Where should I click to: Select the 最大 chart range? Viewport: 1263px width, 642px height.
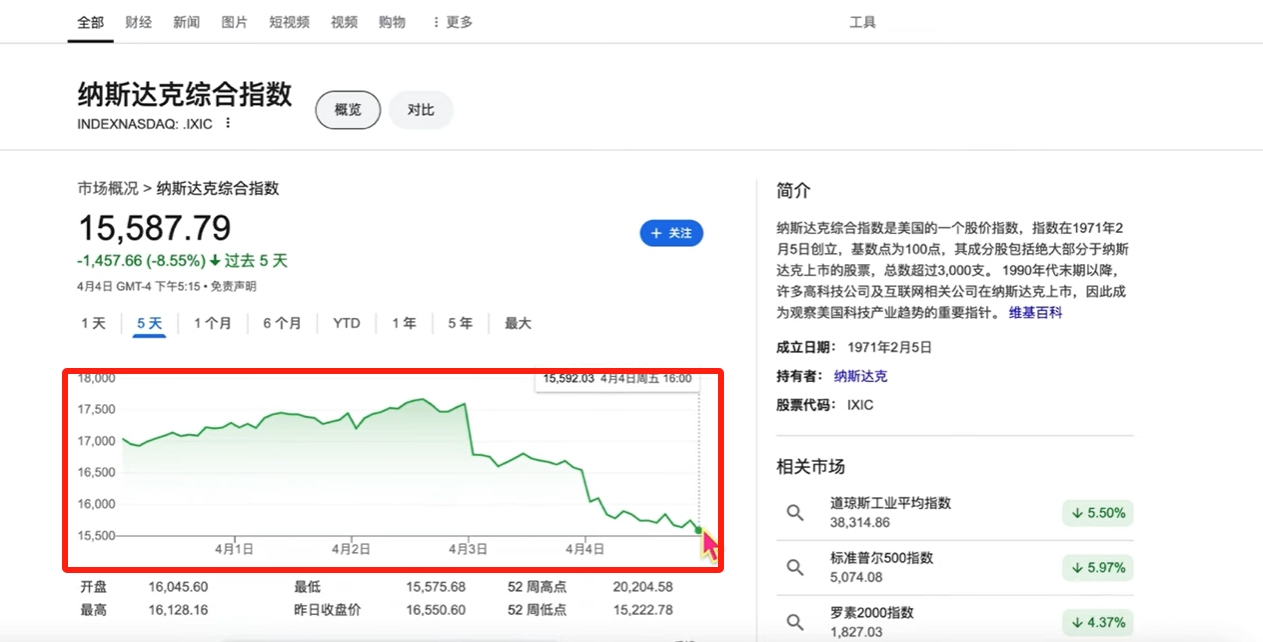[x=518, y=323]
